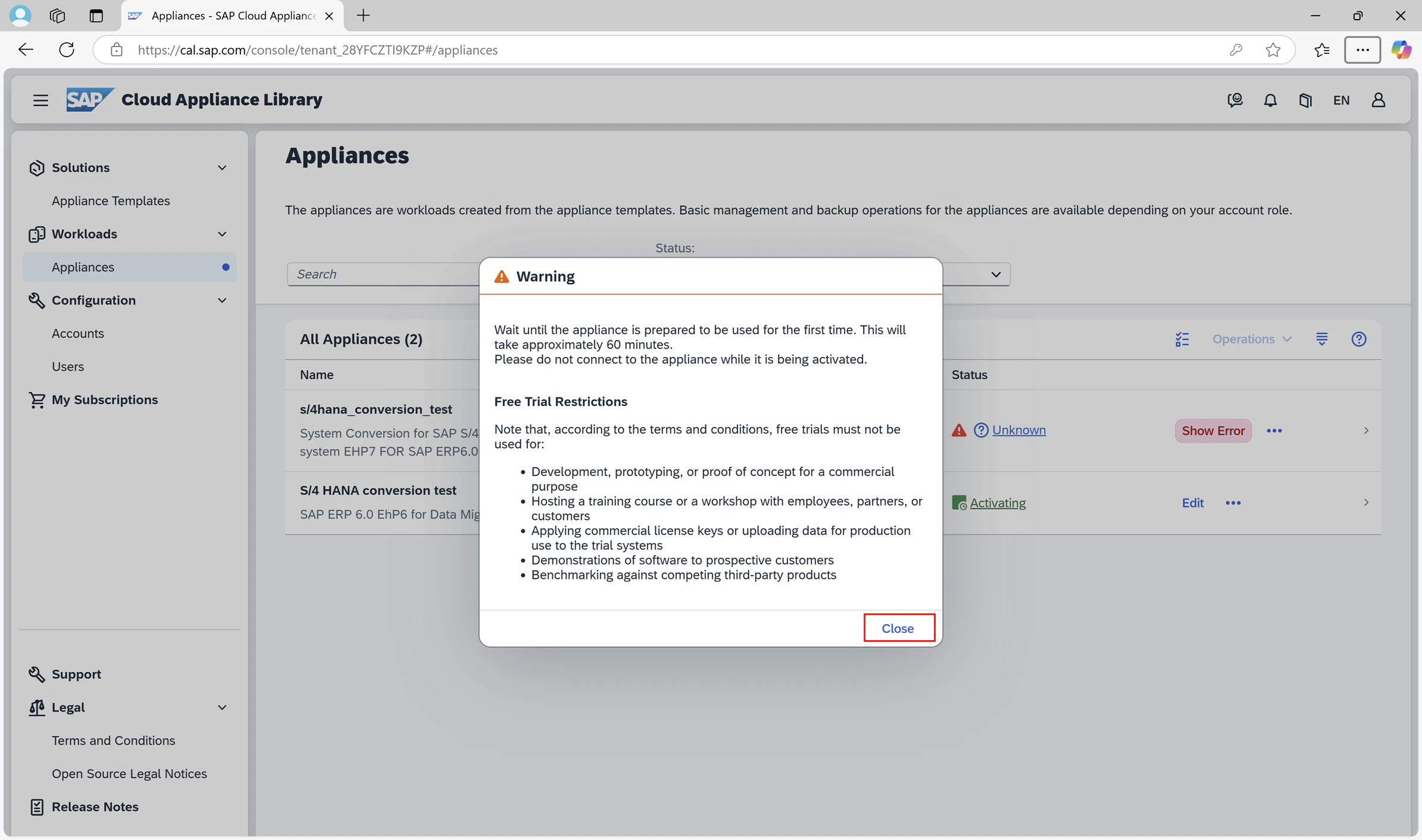Open the hamburger navigation menu
Viewport: 1422px width, 840px height.
(x=40, y=100)
